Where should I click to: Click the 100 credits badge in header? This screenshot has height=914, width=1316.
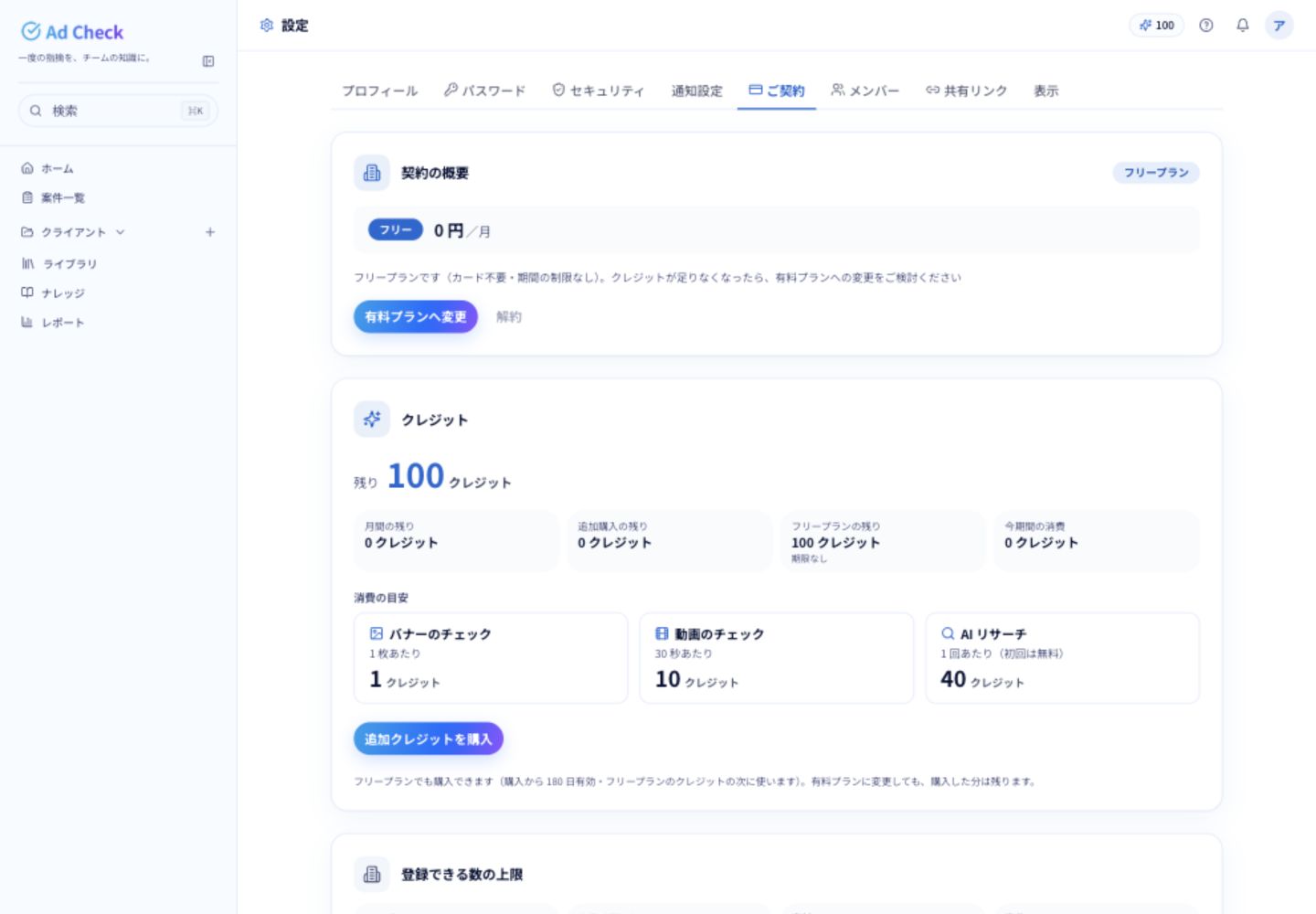[1156, 26]
